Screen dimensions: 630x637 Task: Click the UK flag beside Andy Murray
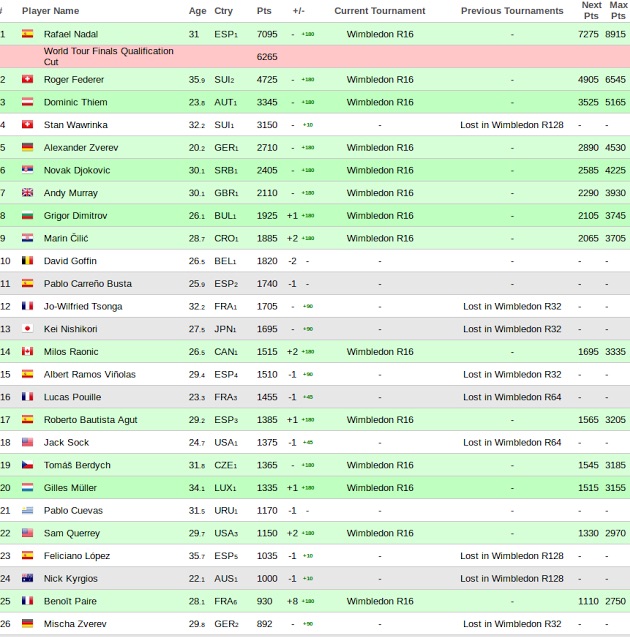(27, 193)
